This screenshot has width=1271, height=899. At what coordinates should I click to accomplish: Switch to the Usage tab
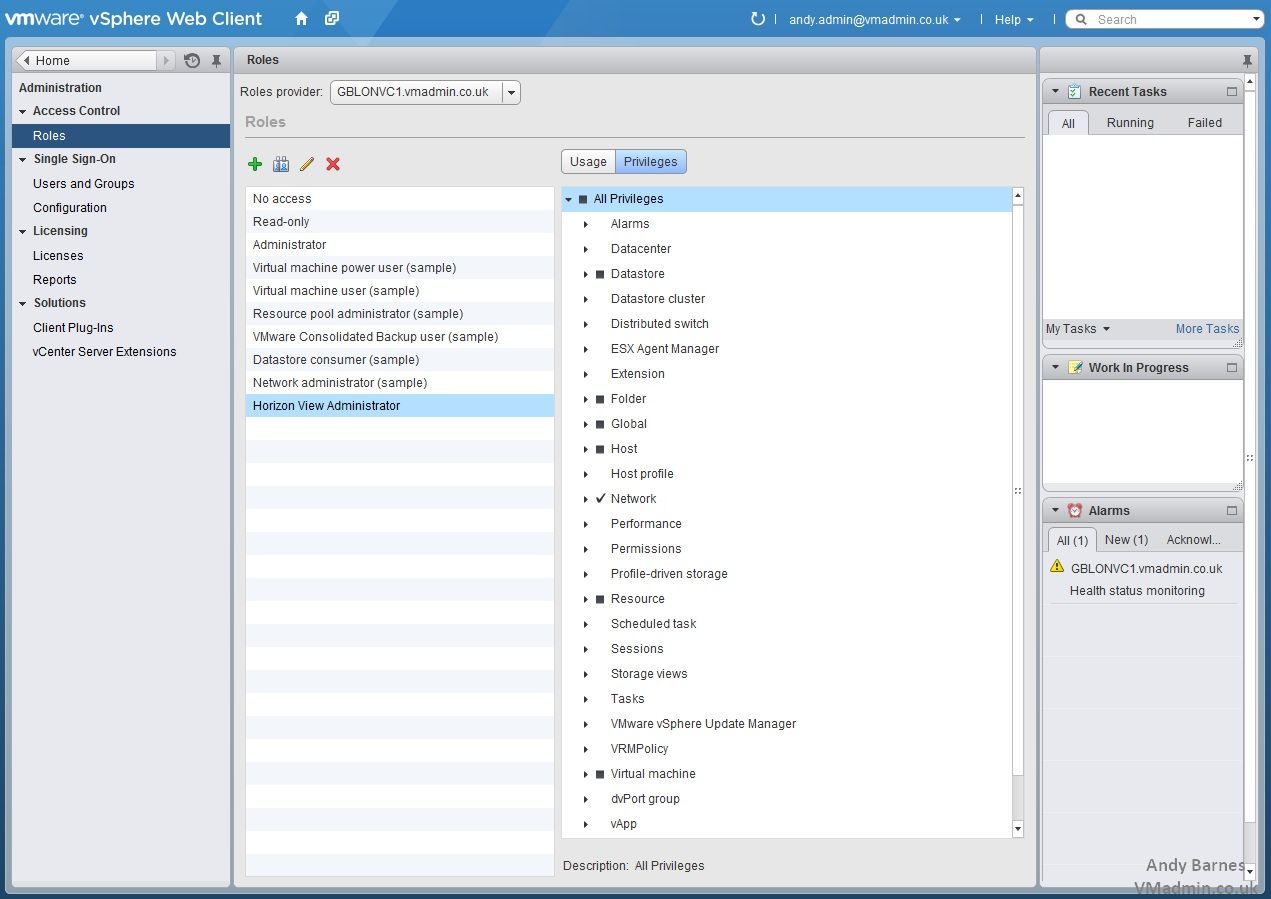click(x=588, y=162)
